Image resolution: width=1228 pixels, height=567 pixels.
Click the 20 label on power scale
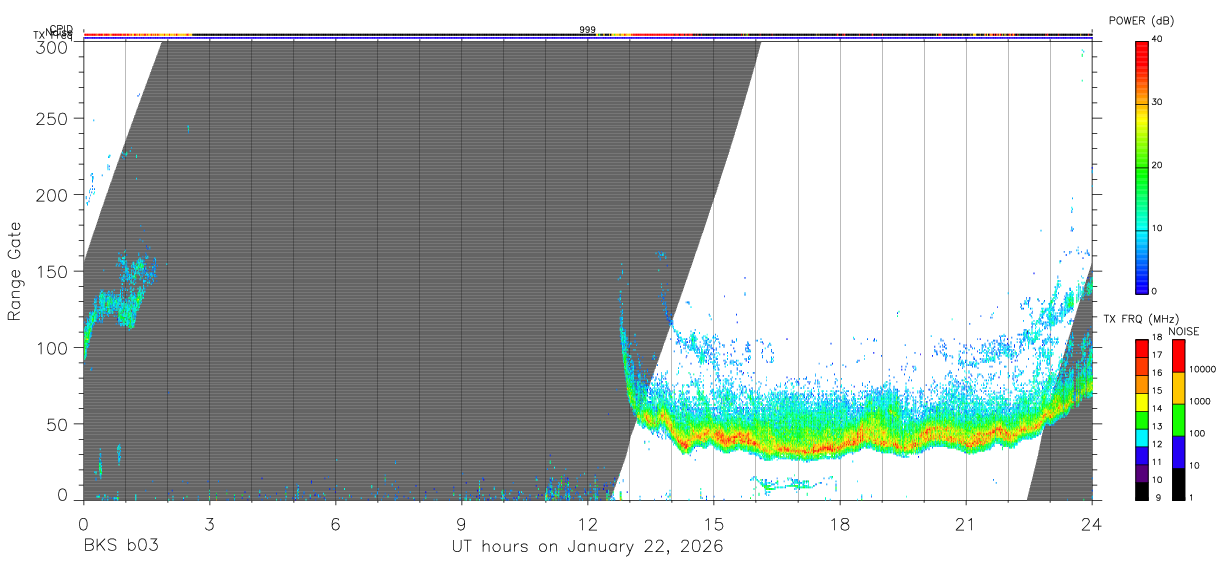click(1157, 166)
